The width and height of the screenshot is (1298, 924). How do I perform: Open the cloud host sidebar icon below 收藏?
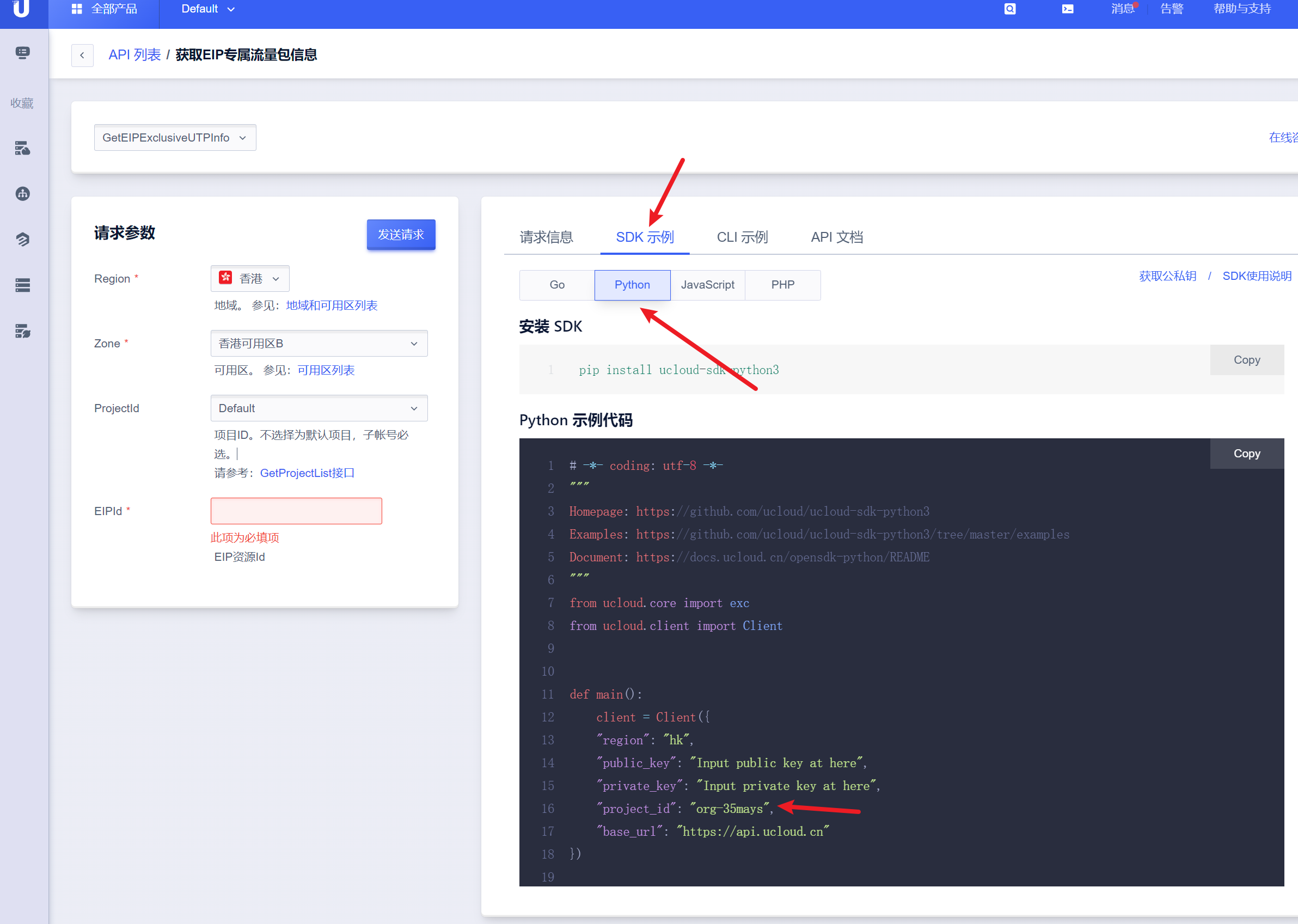point(23,149)
